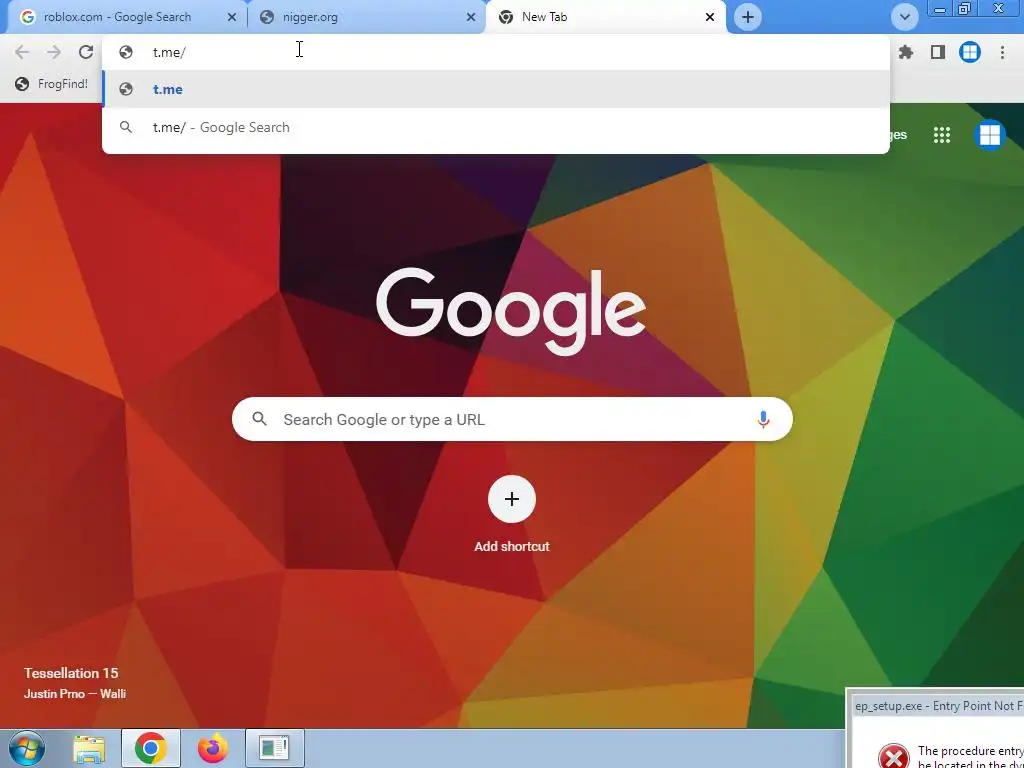Screen dimensions: 1024x768
Task: Click the globe icon beside t.me suggestion
Action: (x=126, y=89)
